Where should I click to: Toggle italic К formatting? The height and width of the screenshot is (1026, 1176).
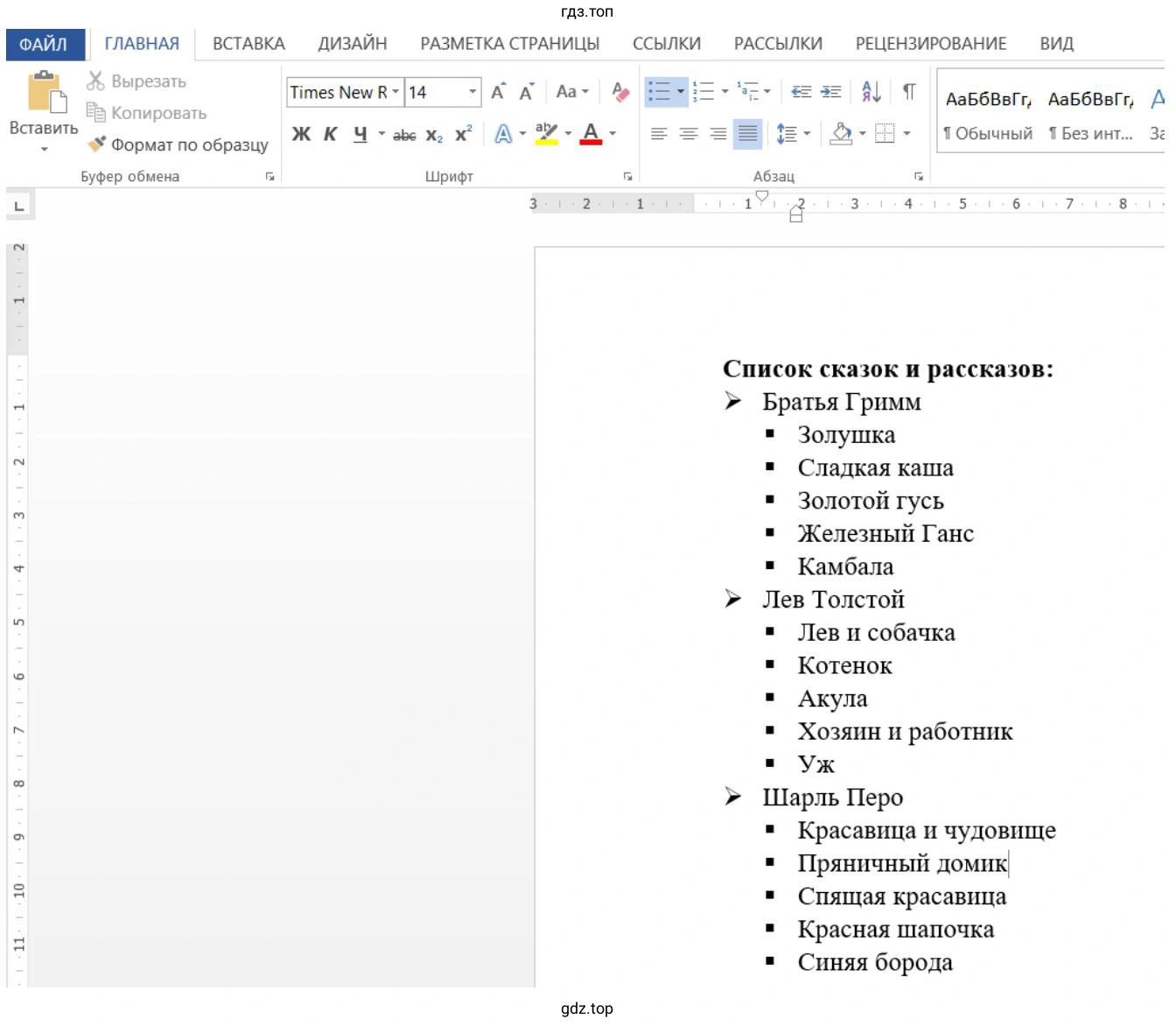330,134
